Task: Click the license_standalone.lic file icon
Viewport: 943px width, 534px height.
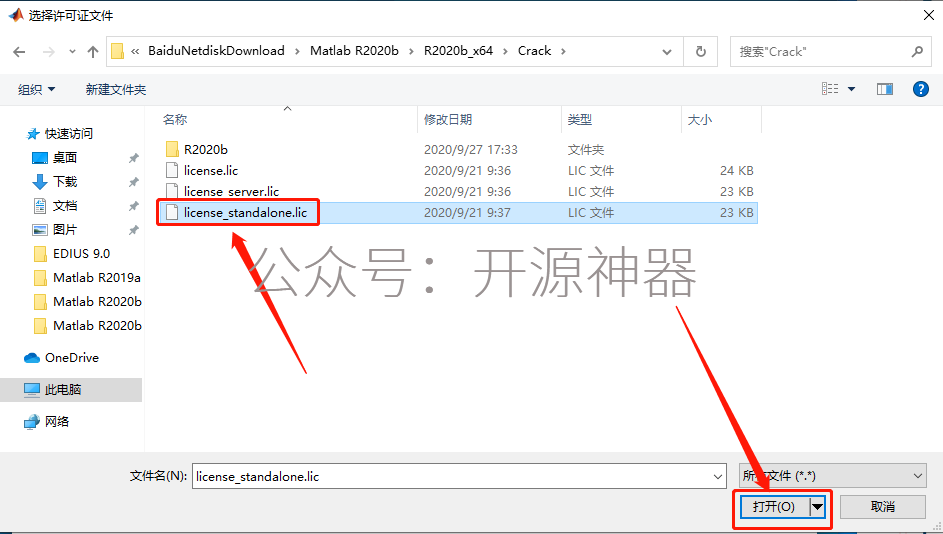Action: click(x=172, y=212)
